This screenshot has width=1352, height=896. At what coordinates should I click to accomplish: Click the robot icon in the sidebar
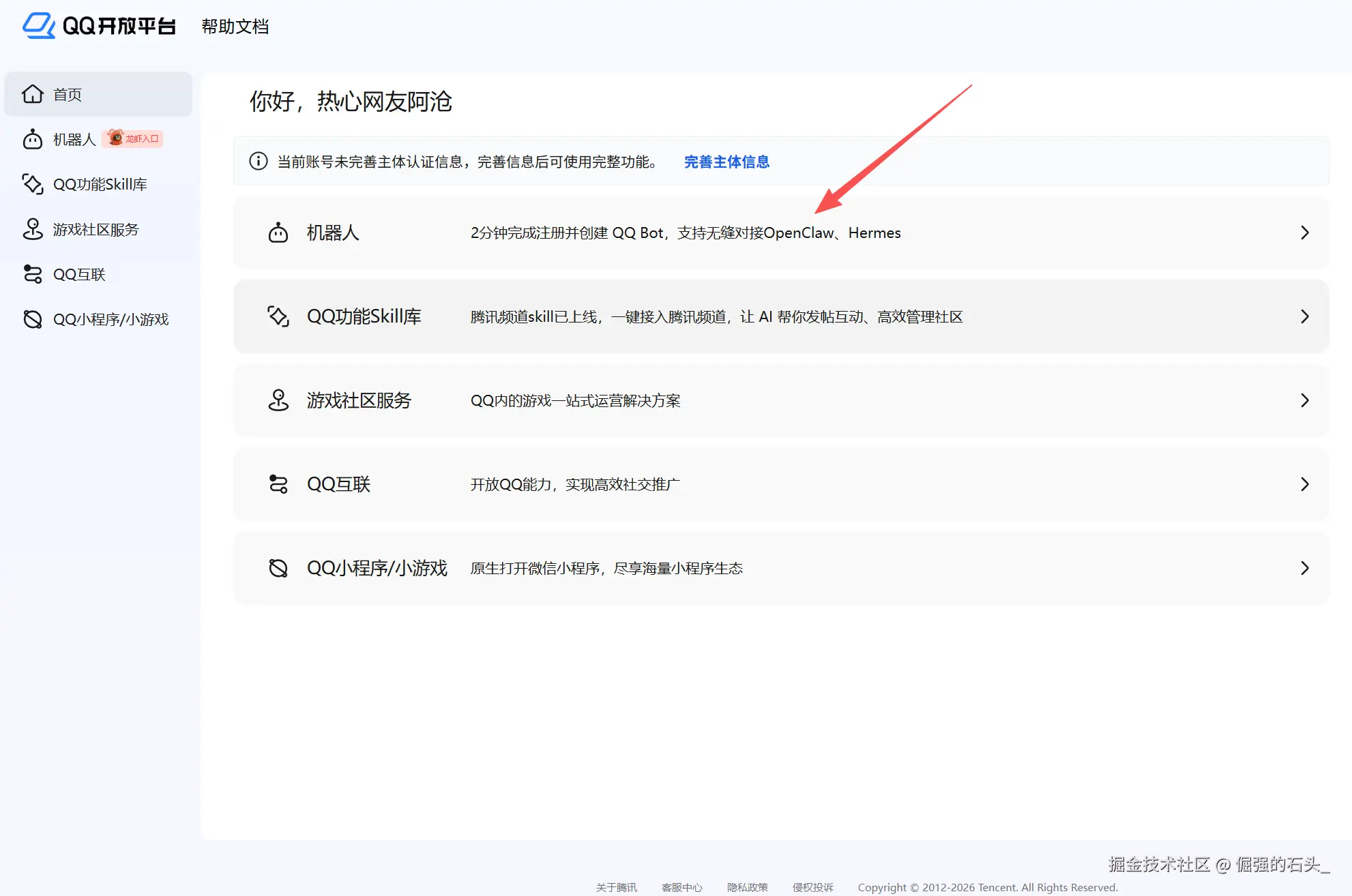[x=32, y=139]
